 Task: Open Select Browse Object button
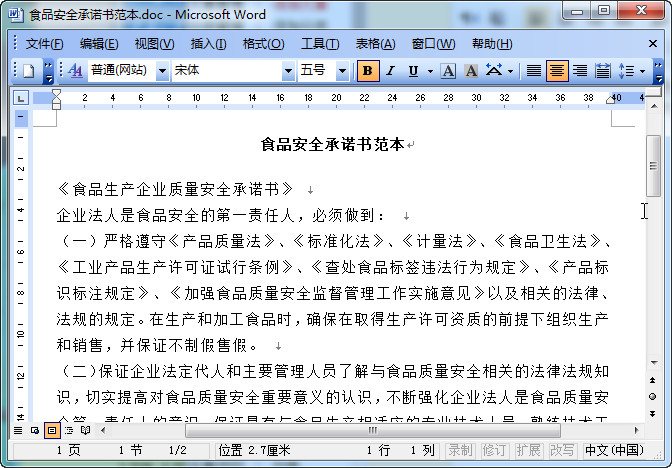click(x=653, y=396)
